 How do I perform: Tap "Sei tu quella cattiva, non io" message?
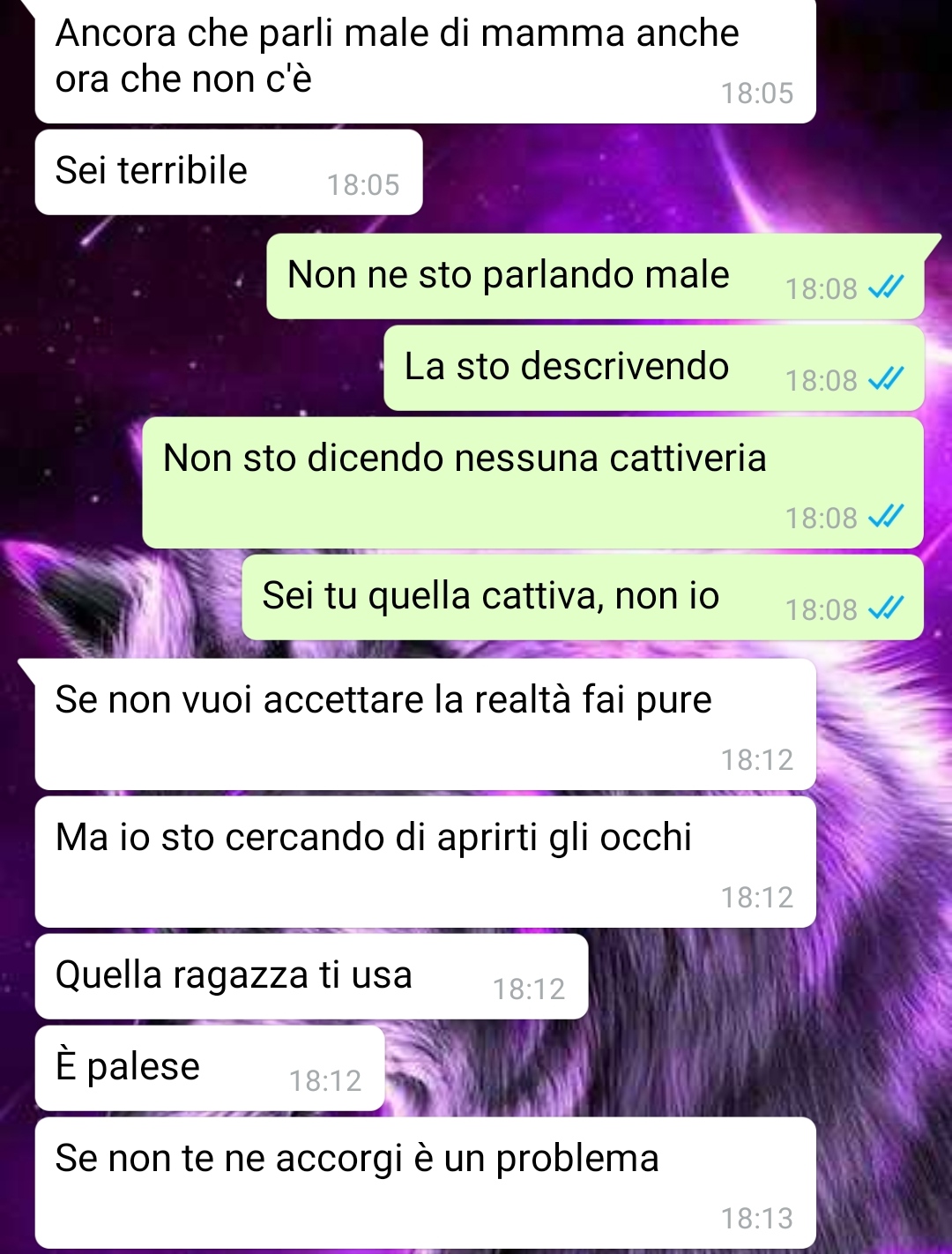pyautogui.click(x=583, y=597)
